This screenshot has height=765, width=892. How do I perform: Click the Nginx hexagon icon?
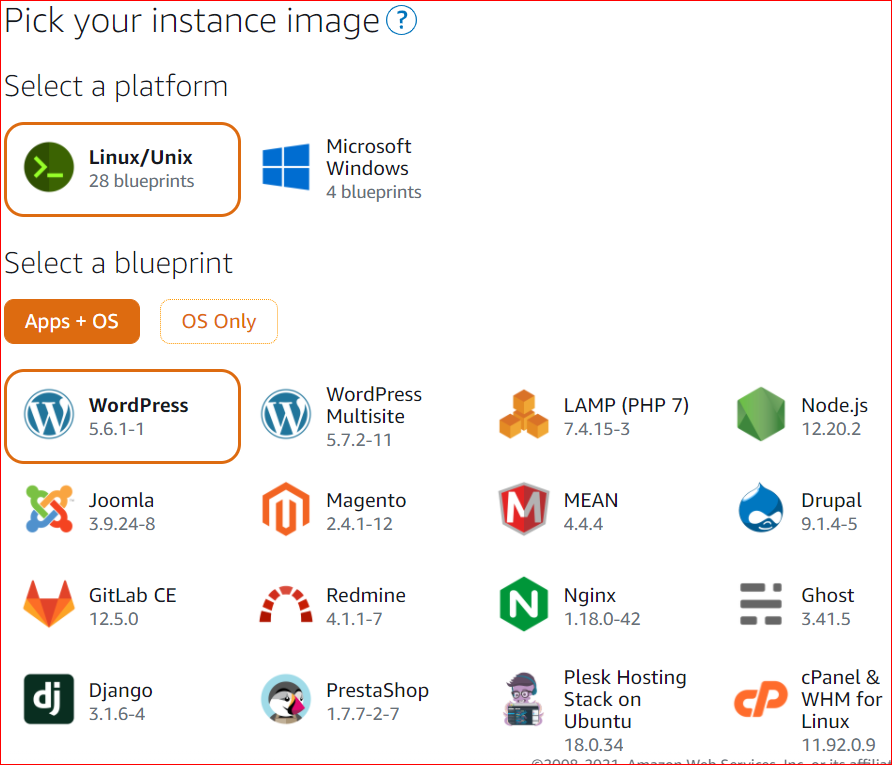coord(524,604)
